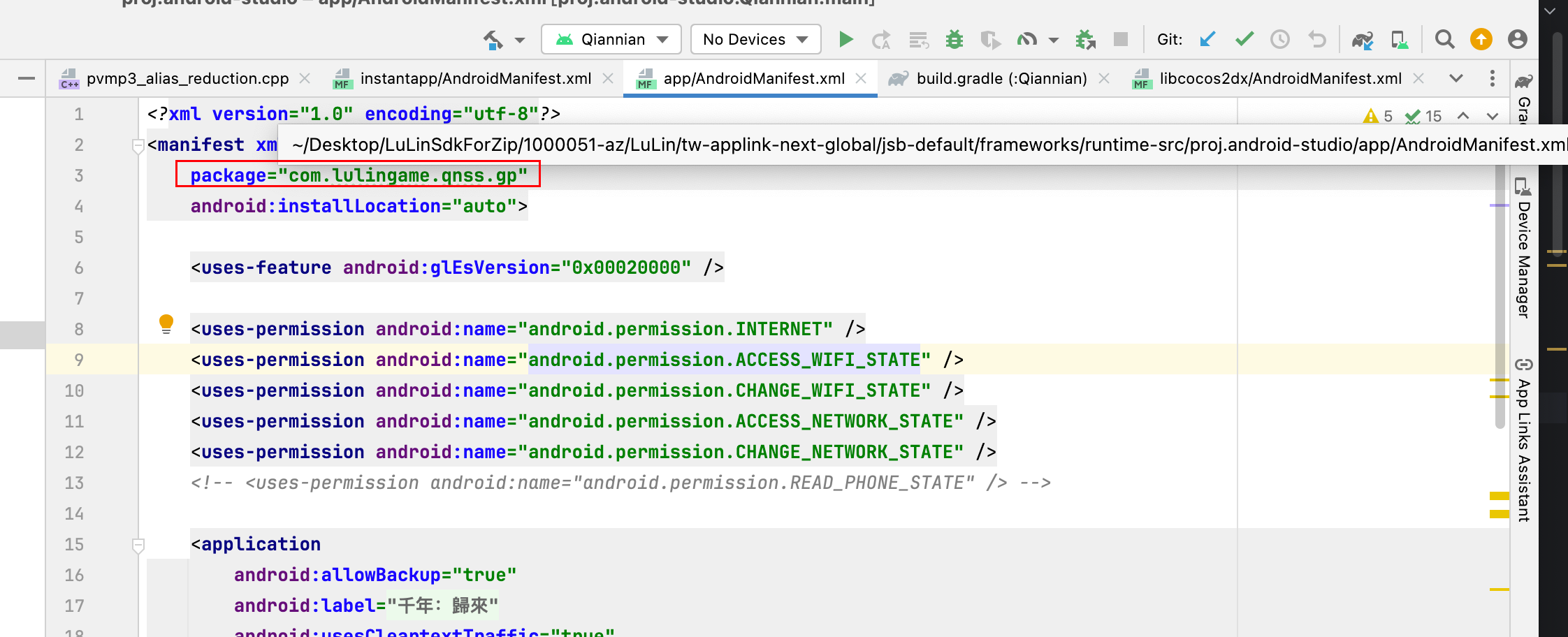Viewport: 1568px width, 637px height.
Task: Open the editor tab options three-dot menu
Action: 1493,78
